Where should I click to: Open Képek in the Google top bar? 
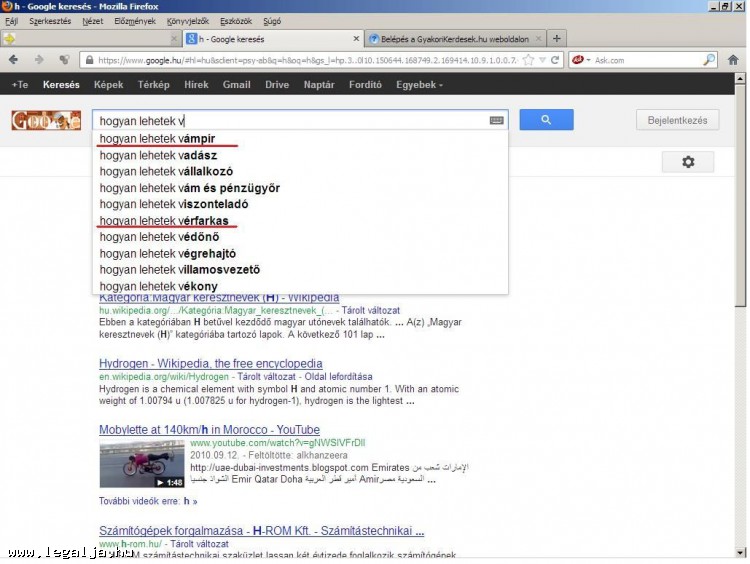108,85
